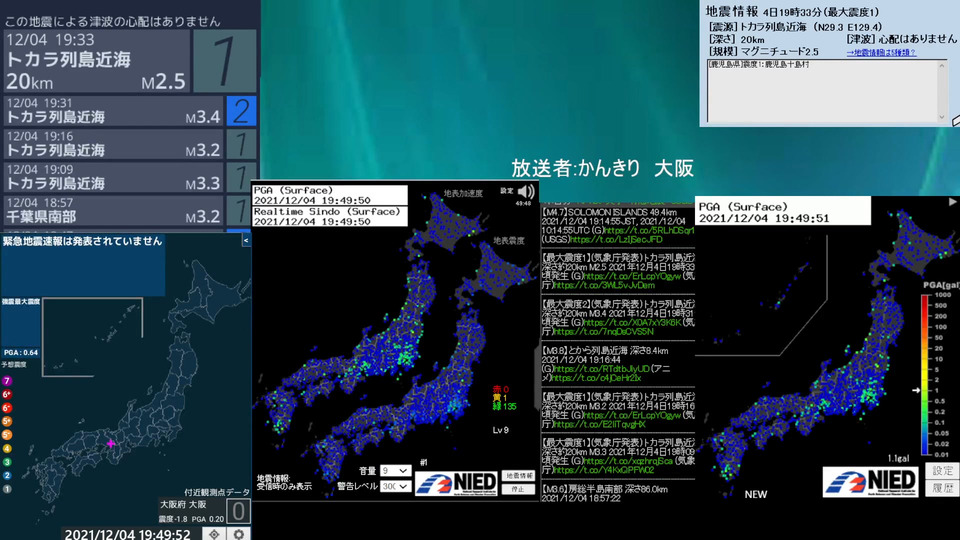Open the gear settings icon beside the clock
The image size is (960, 540).
coord(239,534)
